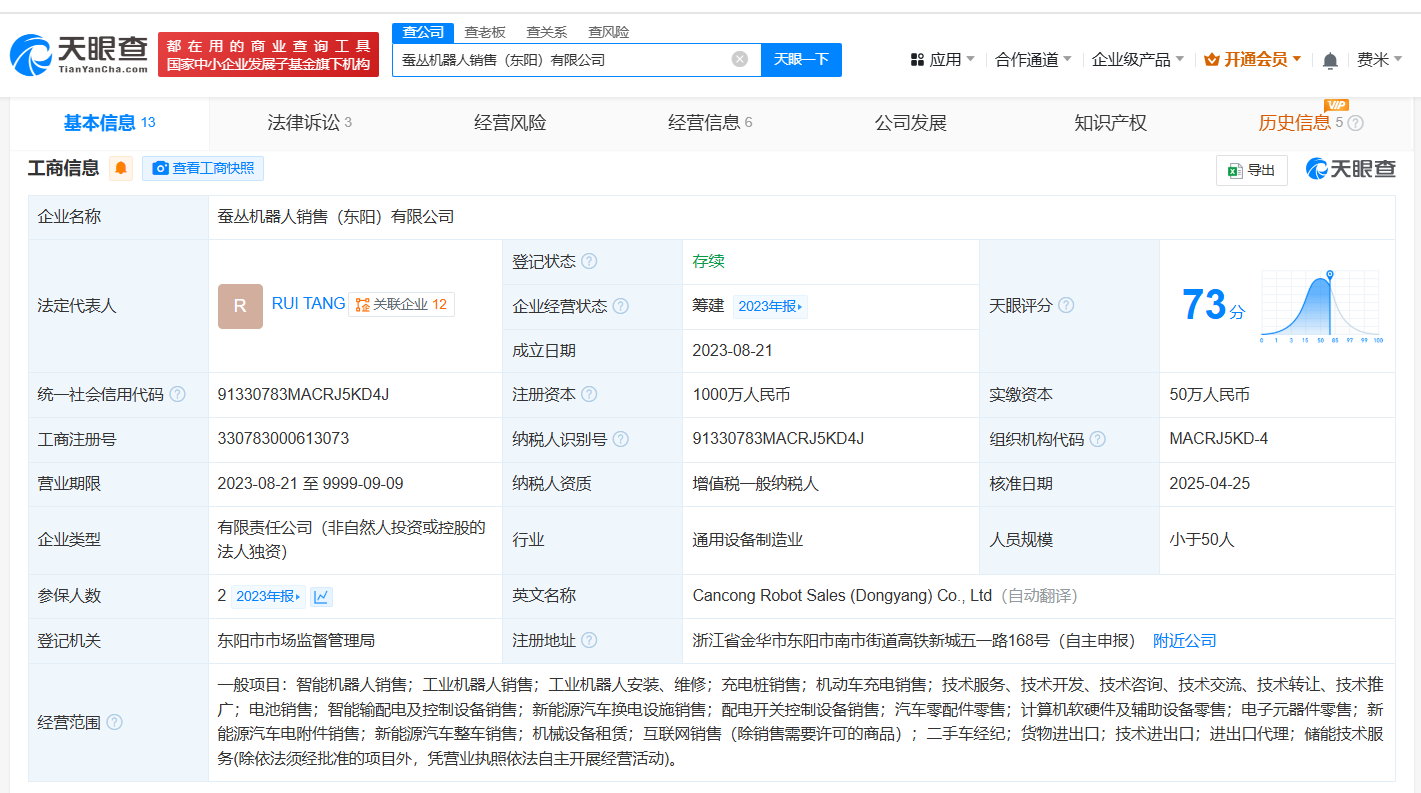Click the help icon next to 登记状态
1421x793 pixels.
click(589, 261)
